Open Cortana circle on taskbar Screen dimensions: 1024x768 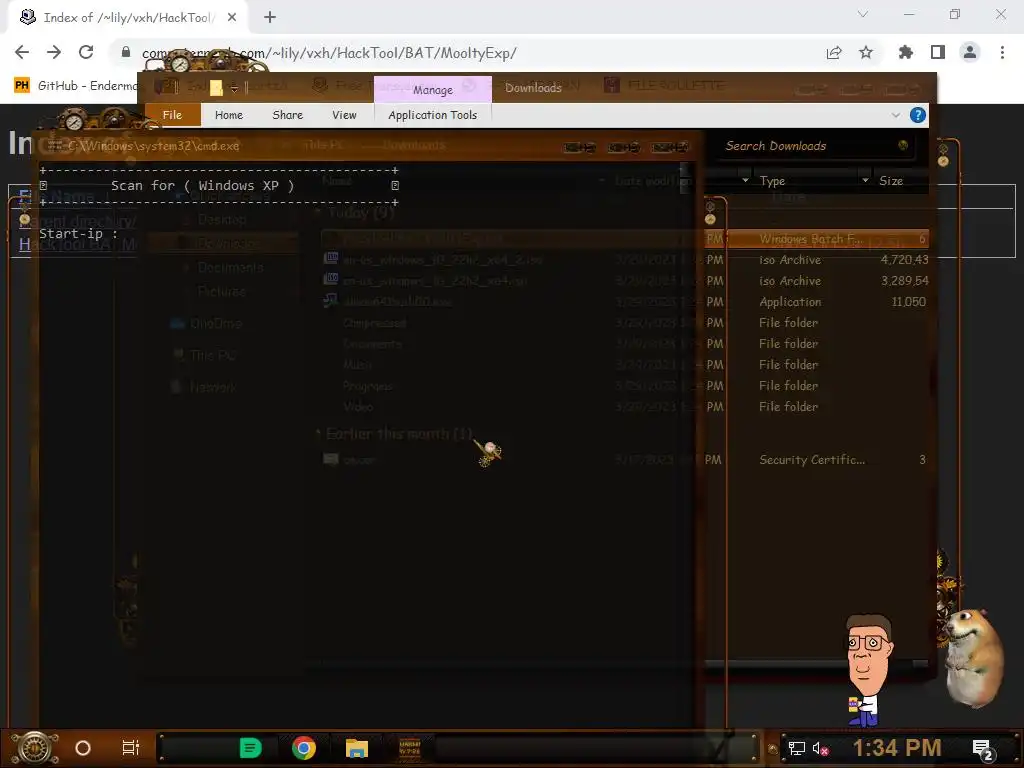83,748
